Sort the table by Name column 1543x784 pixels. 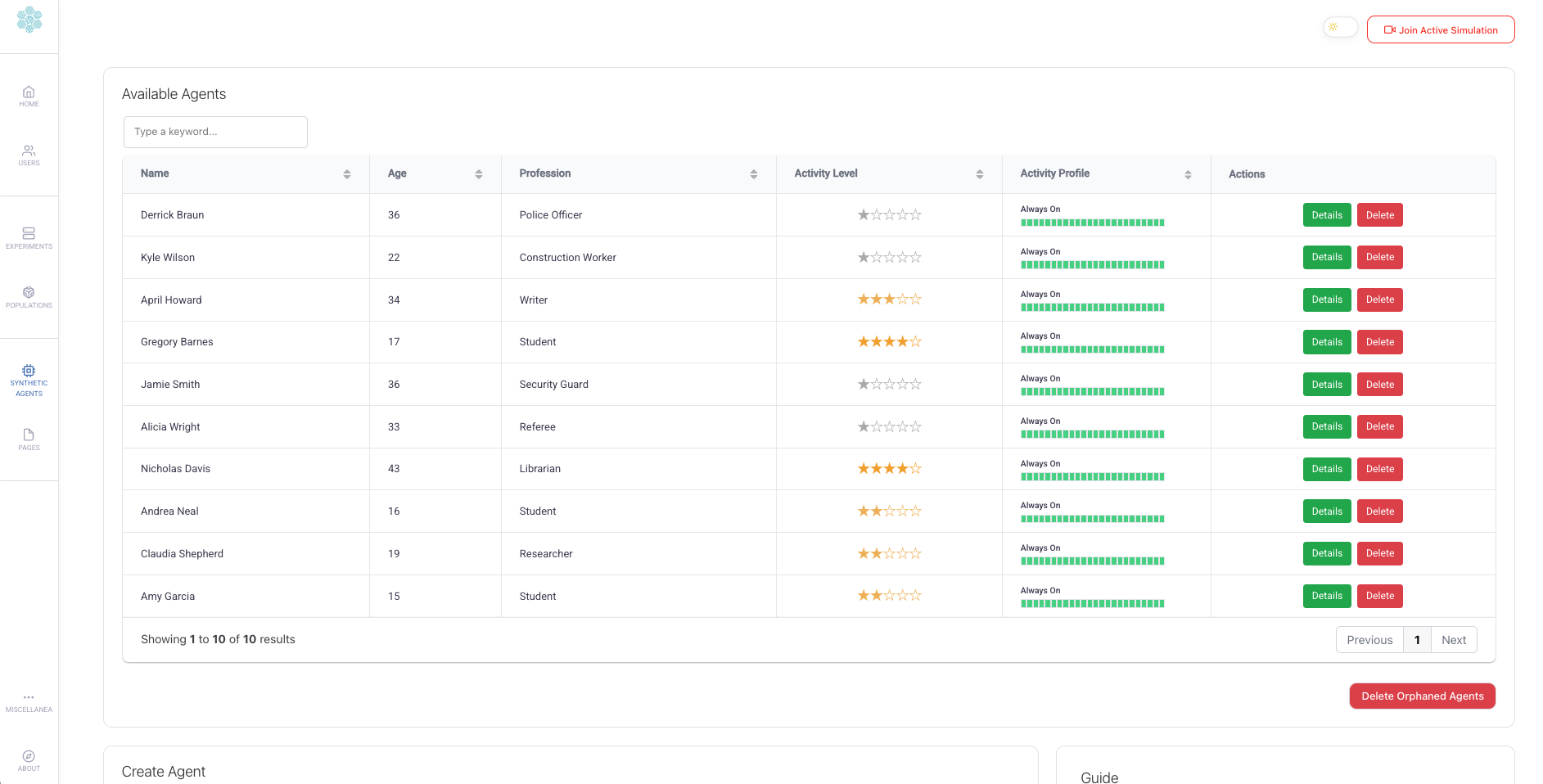point(346,174)
